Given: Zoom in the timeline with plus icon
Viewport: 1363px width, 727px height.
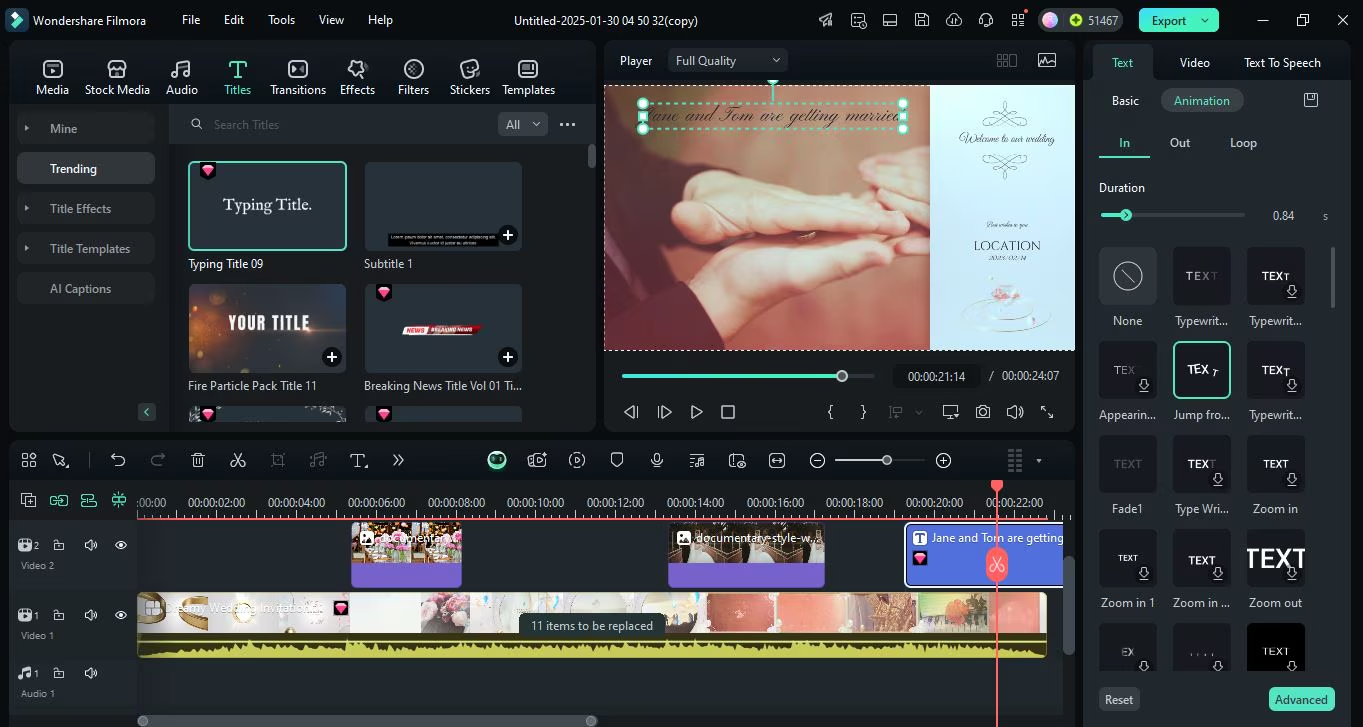Looking at the screenshot, I should coord(943,460).
